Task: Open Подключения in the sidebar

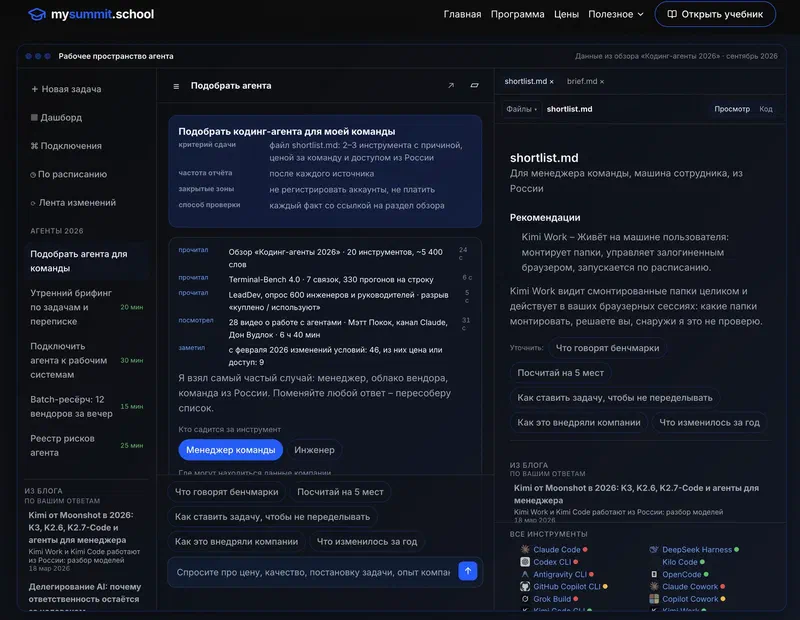Action: click(87, 146)
